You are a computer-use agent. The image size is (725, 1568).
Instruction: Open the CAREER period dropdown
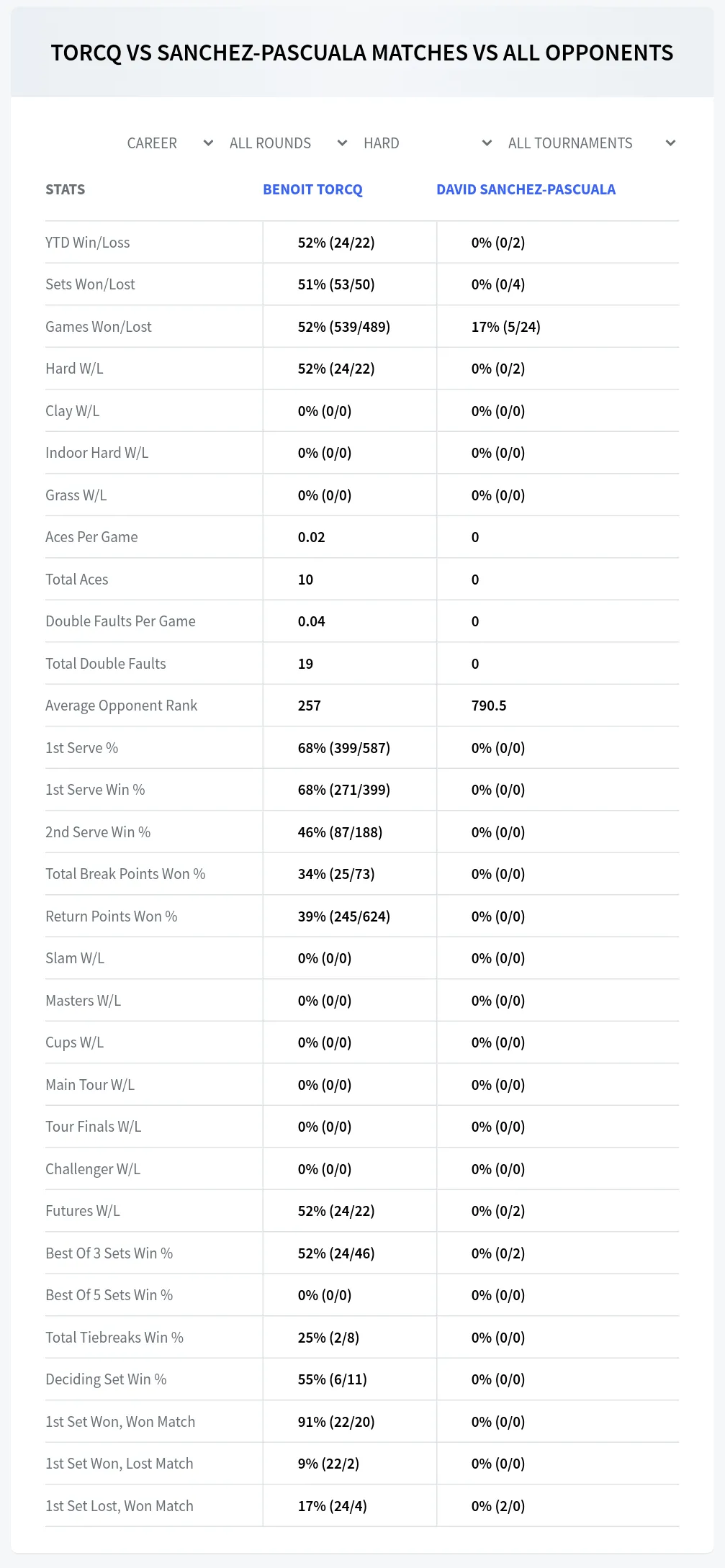[x=171, y=143]
